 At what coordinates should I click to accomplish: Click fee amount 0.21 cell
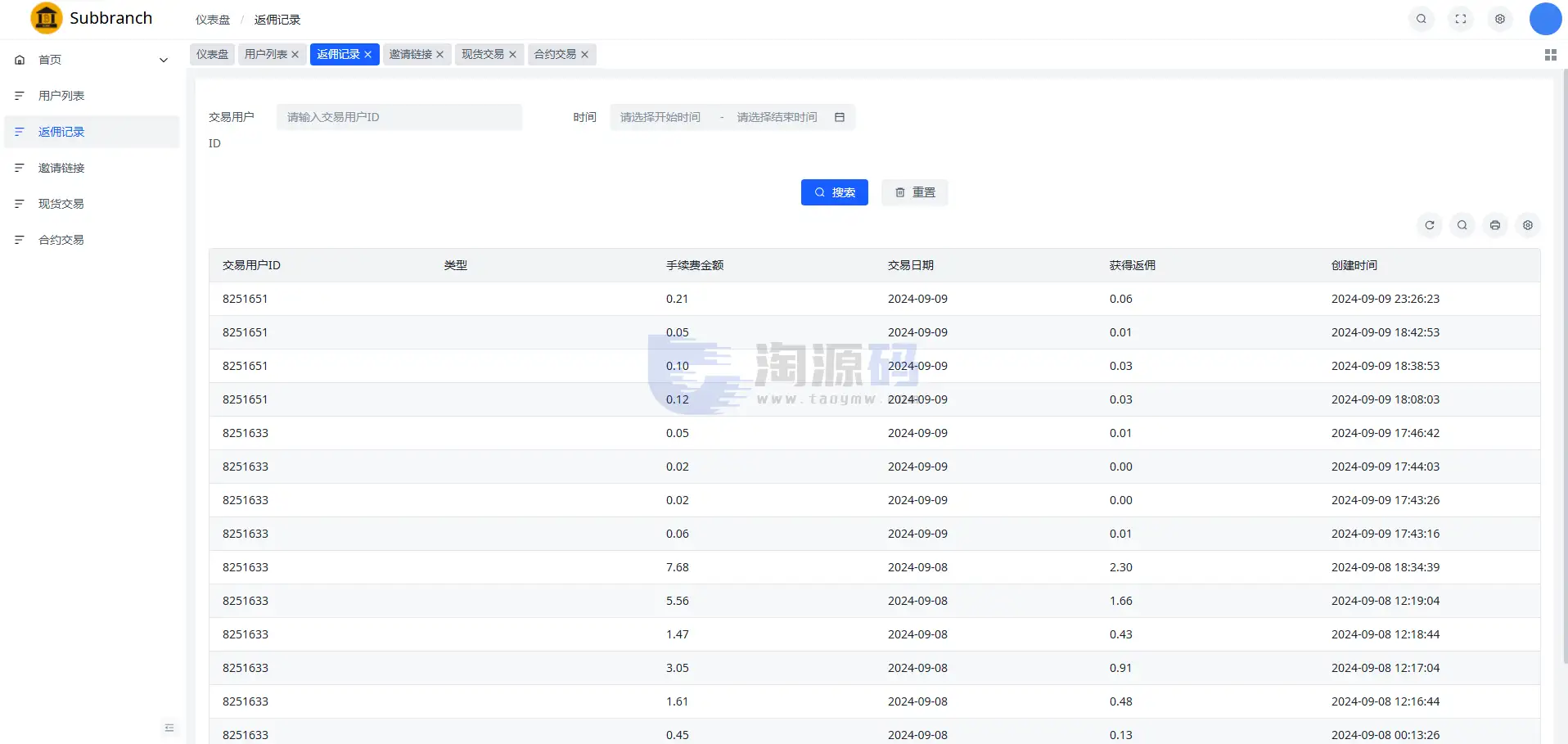point(677,299)
